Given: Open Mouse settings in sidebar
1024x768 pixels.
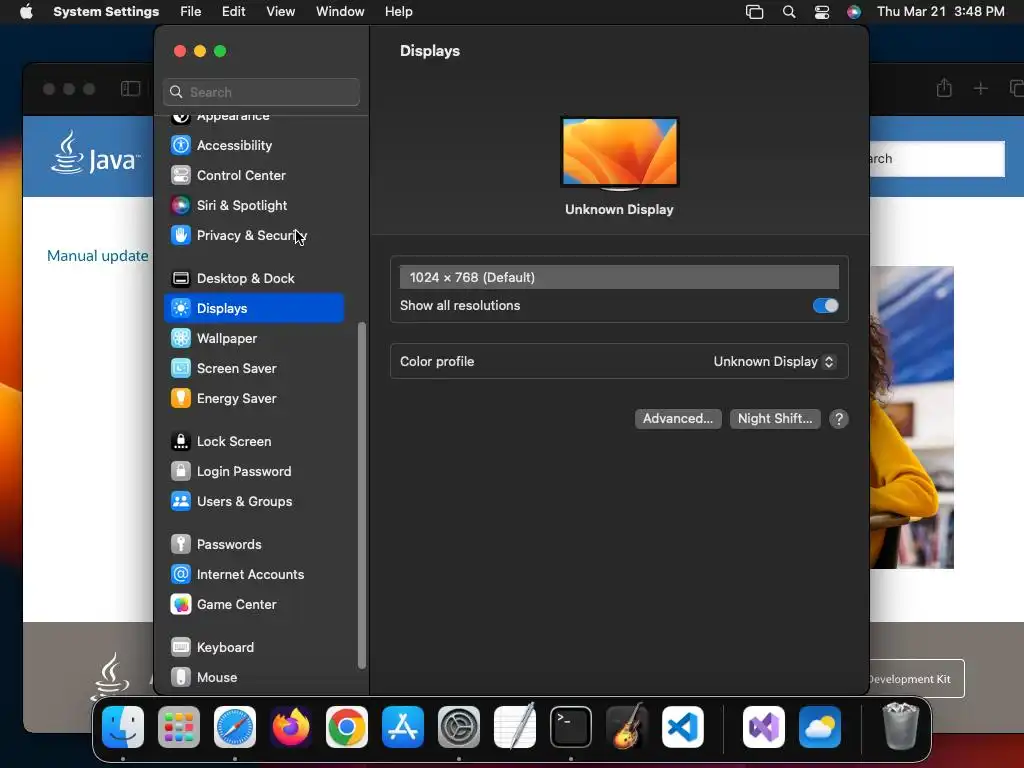Looking at the screenshot, I should (x=254, y=678).
